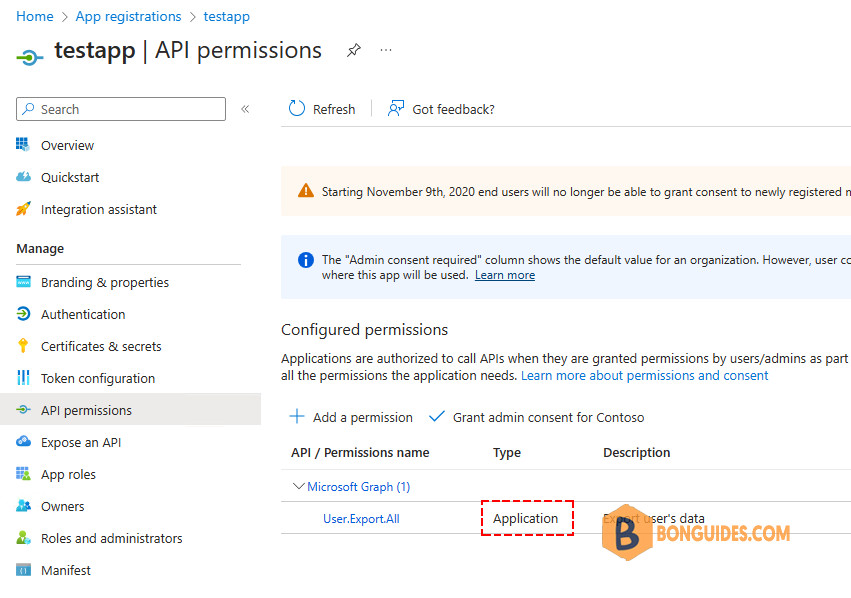Click the orange warning triangle icon

pos(306,191)
